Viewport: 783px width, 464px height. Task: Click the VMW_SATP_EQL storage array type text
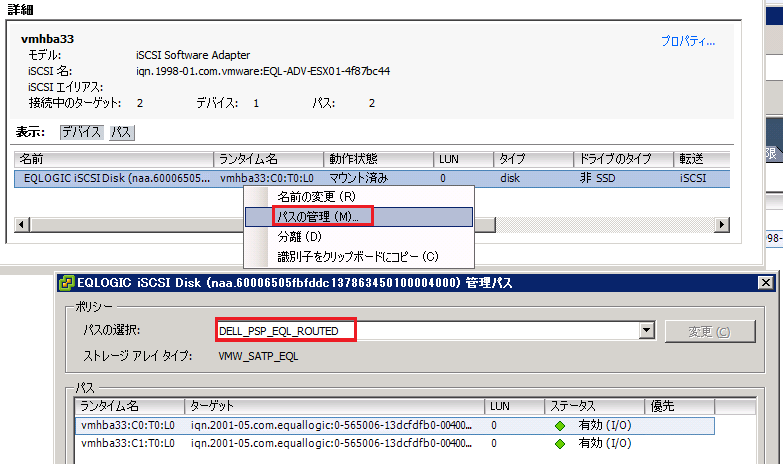coord(258,356)
